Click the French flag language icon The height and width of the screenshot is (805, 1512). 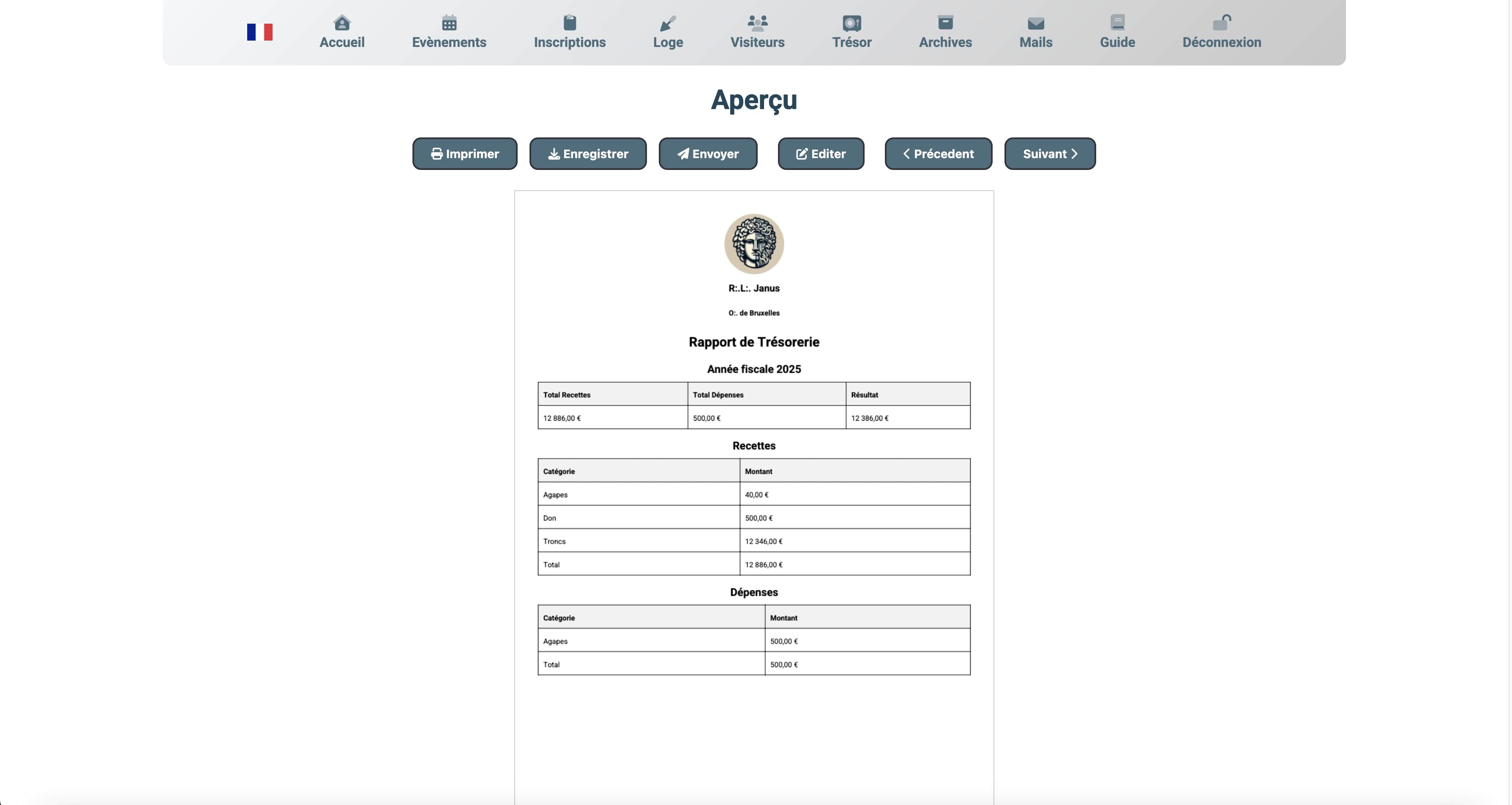coord(259,32)
